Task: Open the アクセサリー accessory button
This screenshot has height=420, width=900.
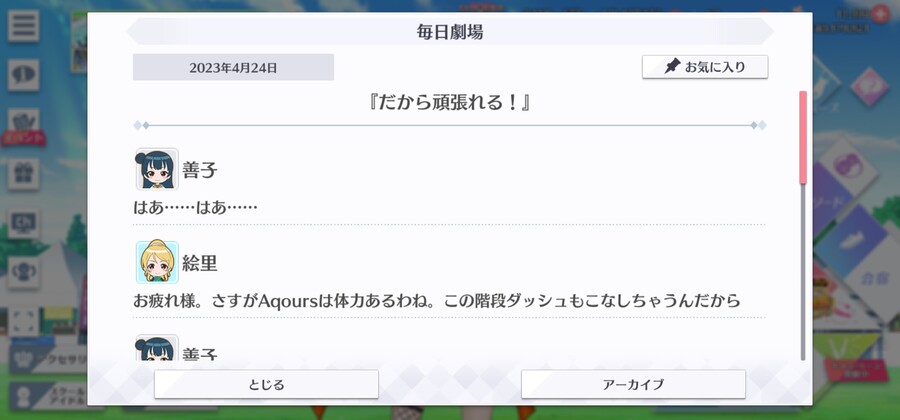Action: (49, 360)
